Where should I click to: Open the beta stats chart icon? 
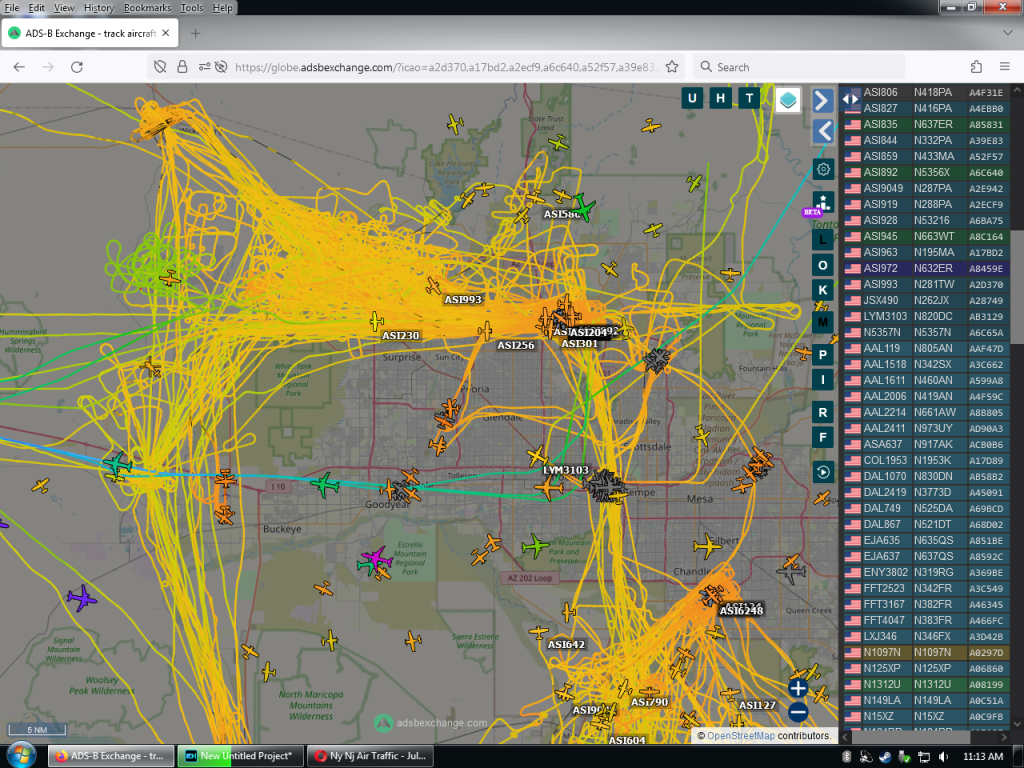(823, 202)
